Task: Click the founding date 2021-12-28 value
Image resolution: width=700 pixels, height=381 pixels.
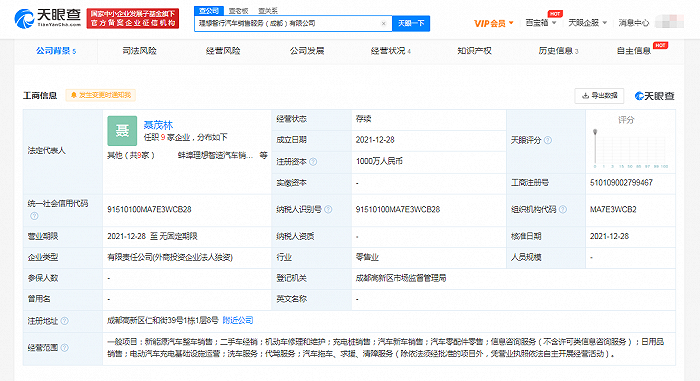Action: pyautogui.click(x=375, y=140)
